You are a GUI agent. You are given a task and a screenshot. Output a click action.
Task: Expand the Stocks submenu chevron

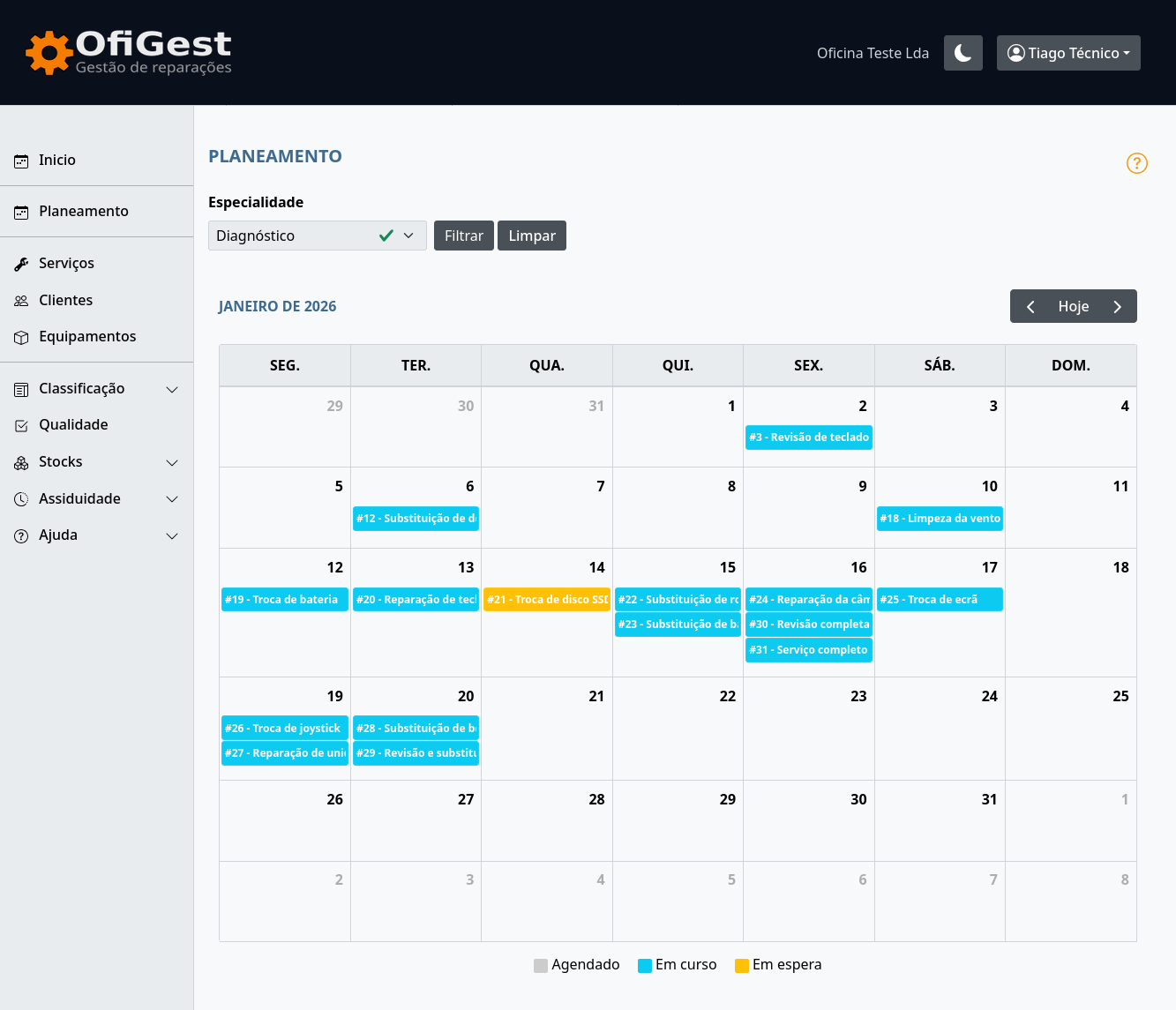coord(172,462)
